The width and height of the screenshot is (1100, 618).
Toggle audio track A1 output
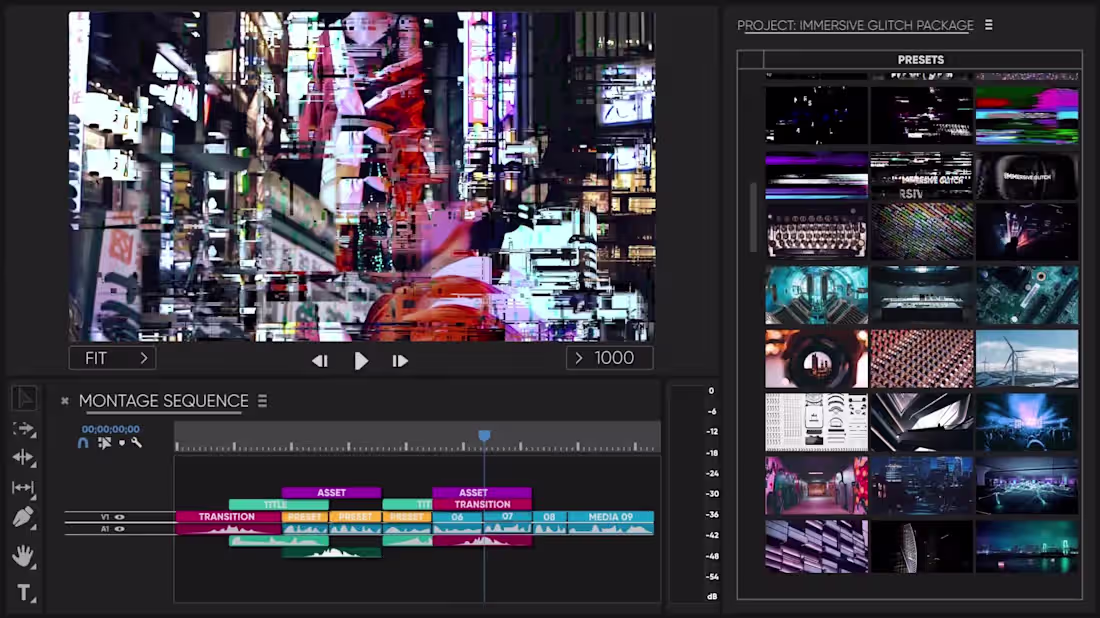119,528
